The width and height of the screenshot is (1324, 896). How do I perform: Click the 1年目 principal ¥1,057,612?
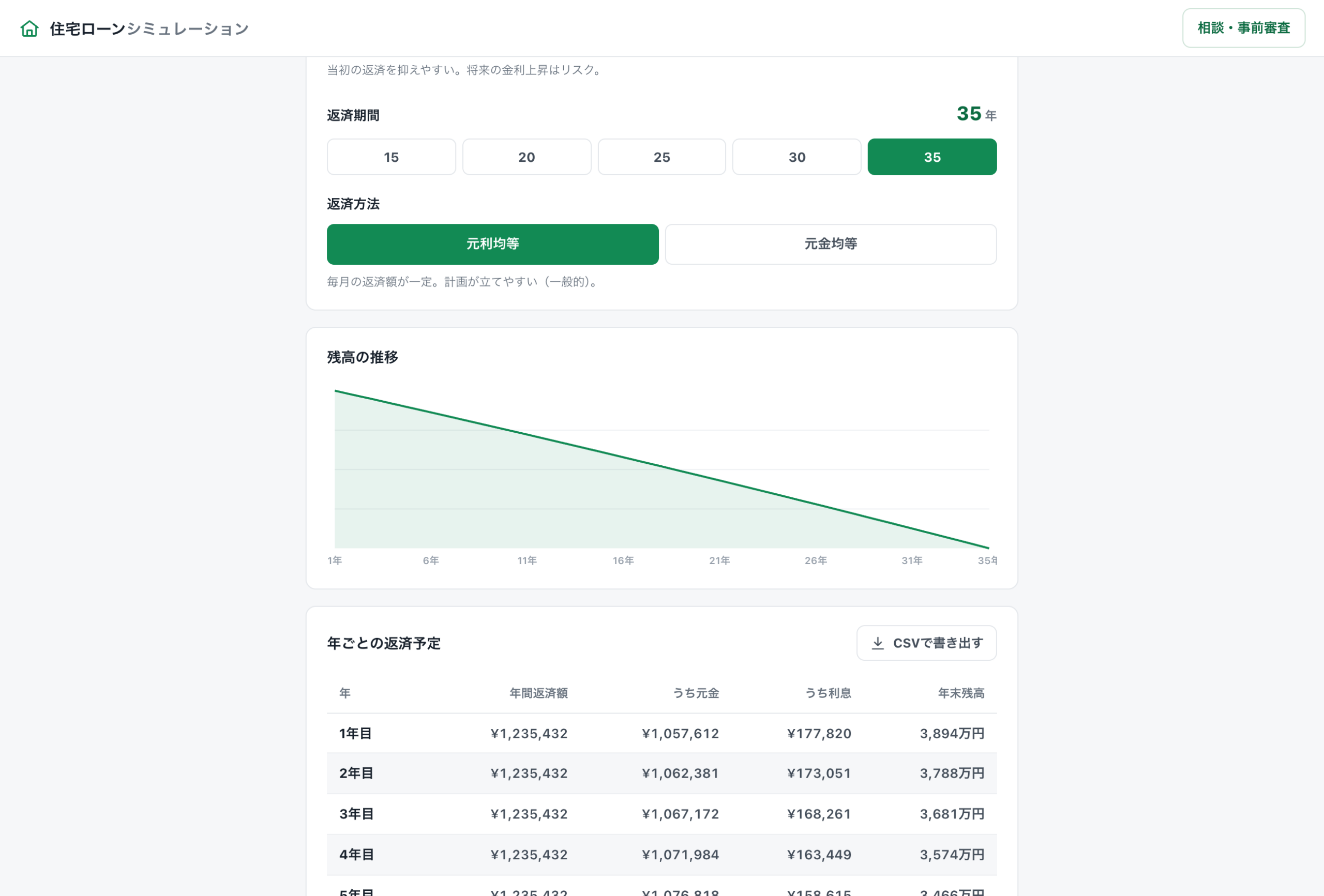click(680, 734)
